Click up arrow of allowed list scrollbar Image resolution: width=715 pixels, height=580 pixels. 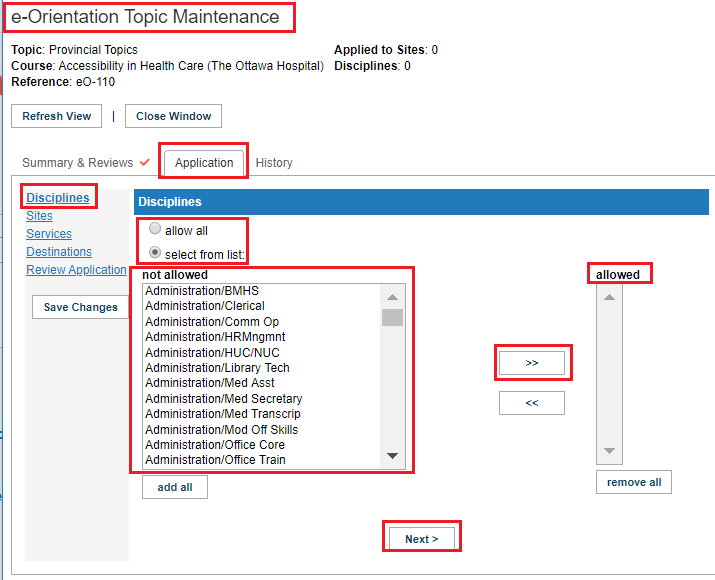pos(609,297)
